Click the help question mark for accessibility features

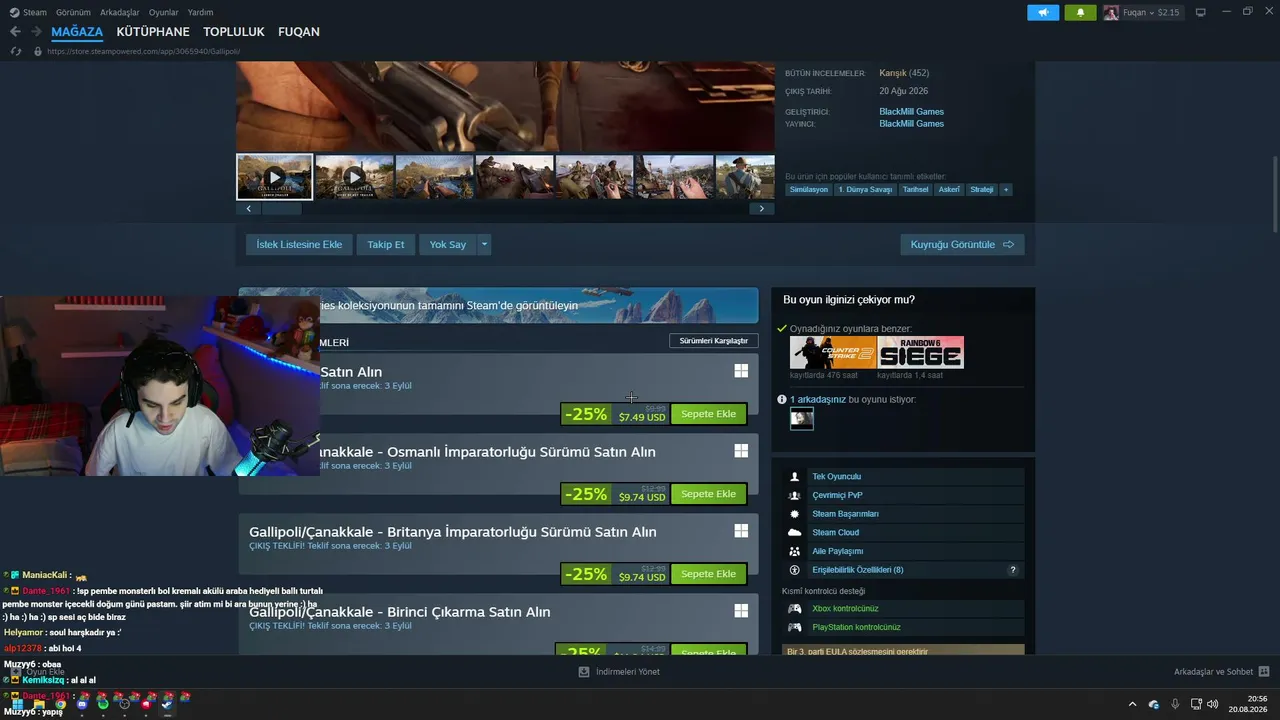pyautogui.click(x=1013, y=570)
